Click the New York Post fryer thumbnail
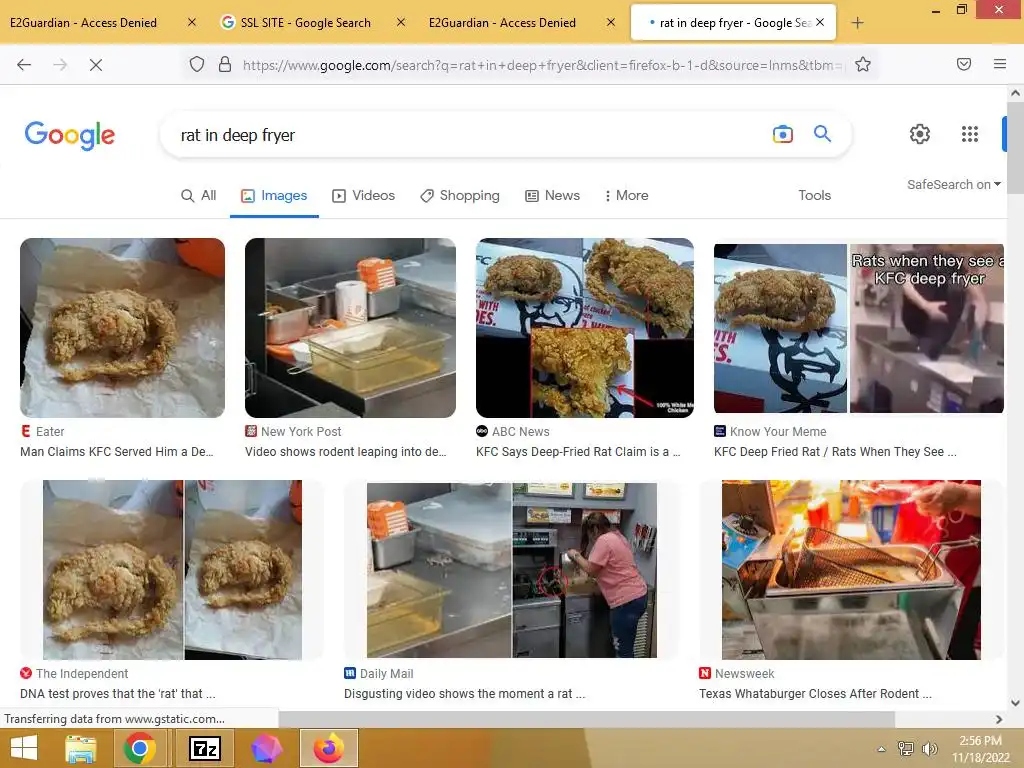The image size is (1024, 768). [350, 328]
